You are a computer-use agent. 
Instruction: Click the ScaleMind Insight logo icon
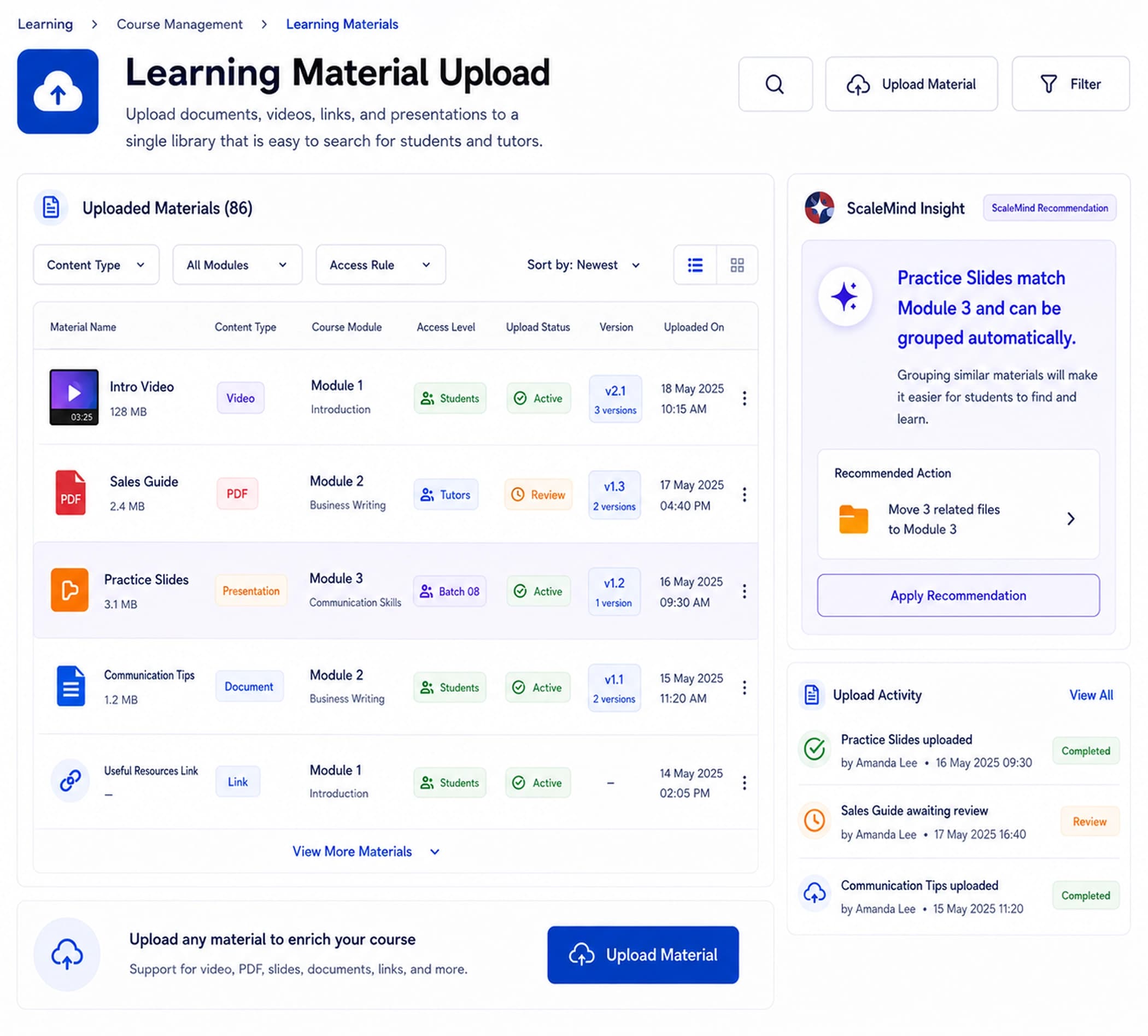[x=819, y=208]
